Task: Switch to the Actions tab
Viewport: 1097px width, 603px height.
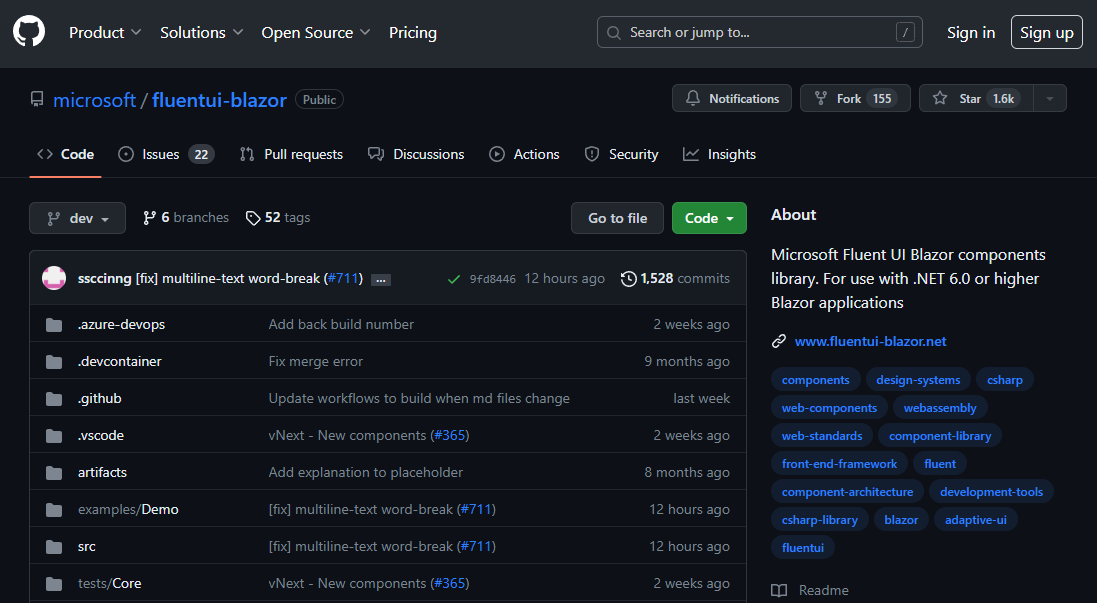Action: click(524, 155)
